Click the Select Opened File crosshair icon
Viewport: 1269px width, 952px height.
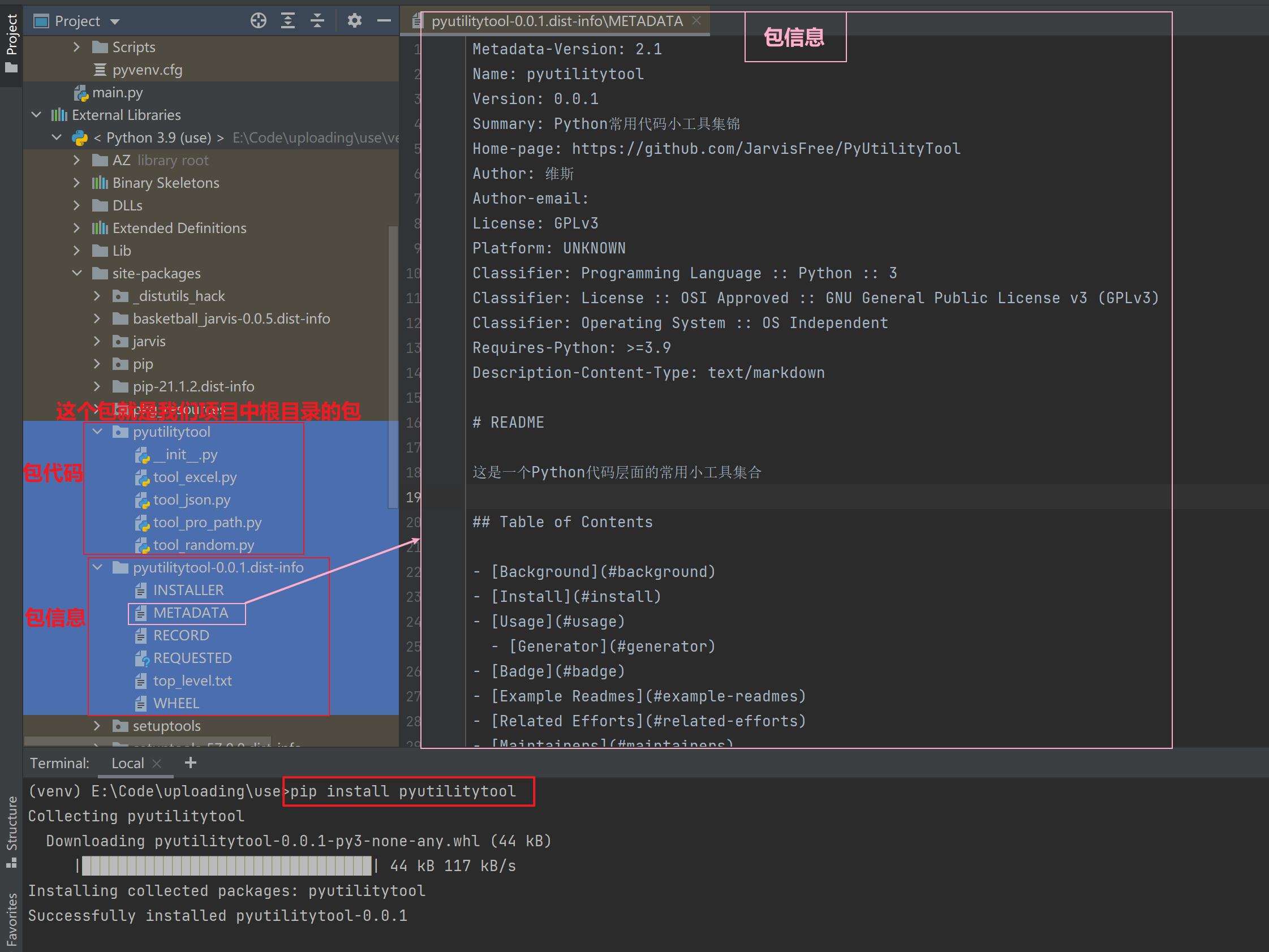pyautogui.click(x=259, y=20)
